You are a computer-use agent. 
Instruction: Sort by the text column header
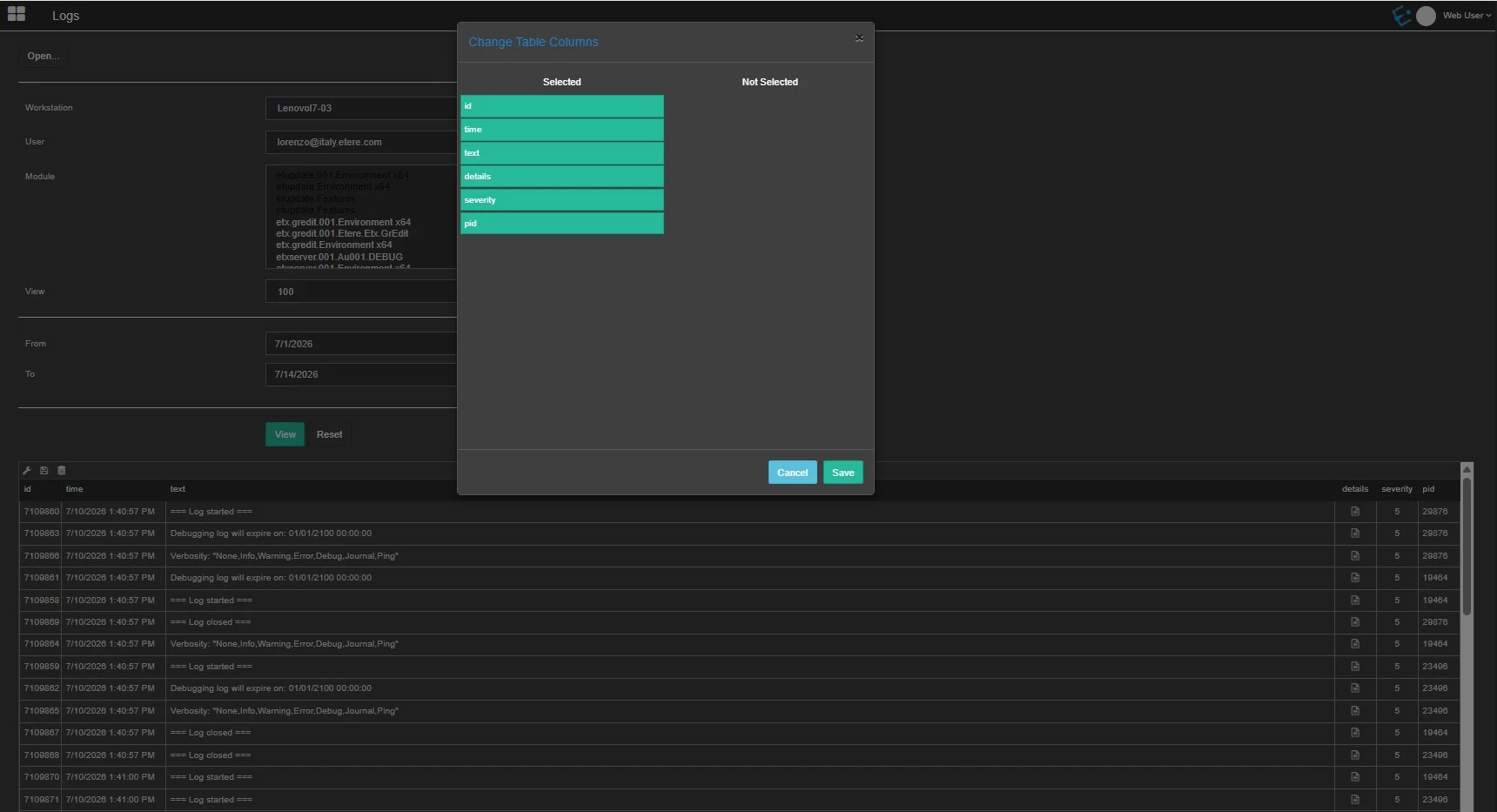[178, 489]
